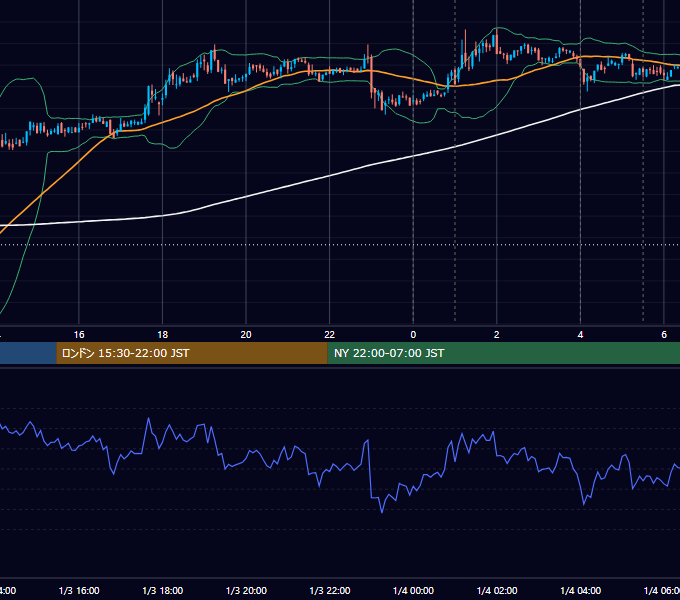Click the blue session bar before ロンドン
The width and height of the screenshot is (680, 600).
(28, 353)
